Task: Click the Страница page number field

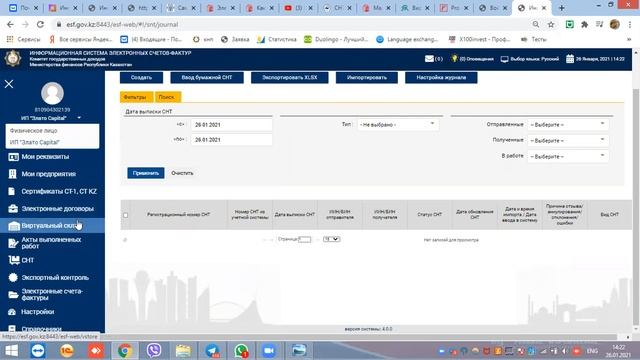Action: (304, 239)
